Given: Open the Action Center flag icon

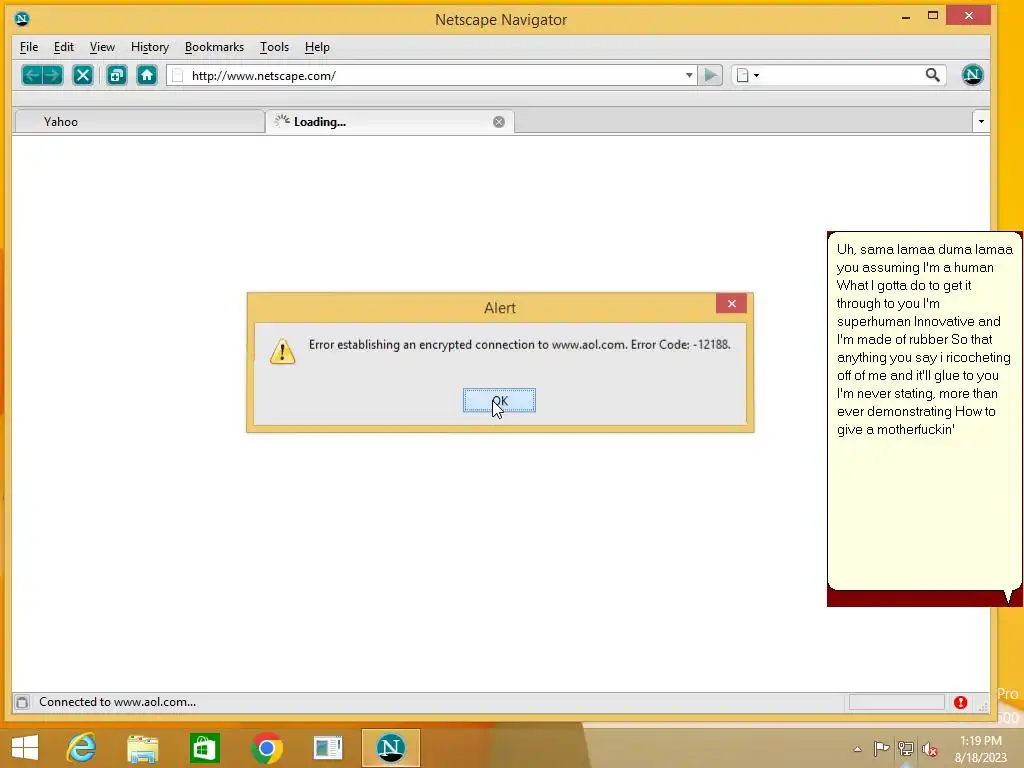Looking at the screenshot, I should pos(881,748).
